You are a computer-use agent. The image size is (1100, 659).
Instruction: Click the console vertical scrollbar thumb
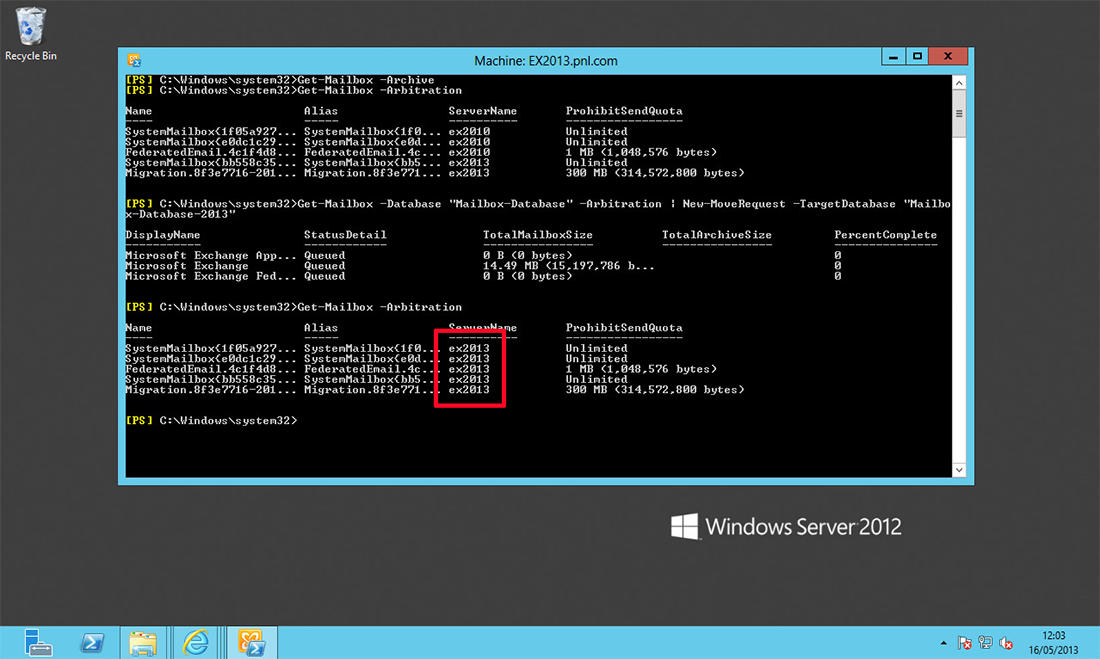click(x=959, y=114)
